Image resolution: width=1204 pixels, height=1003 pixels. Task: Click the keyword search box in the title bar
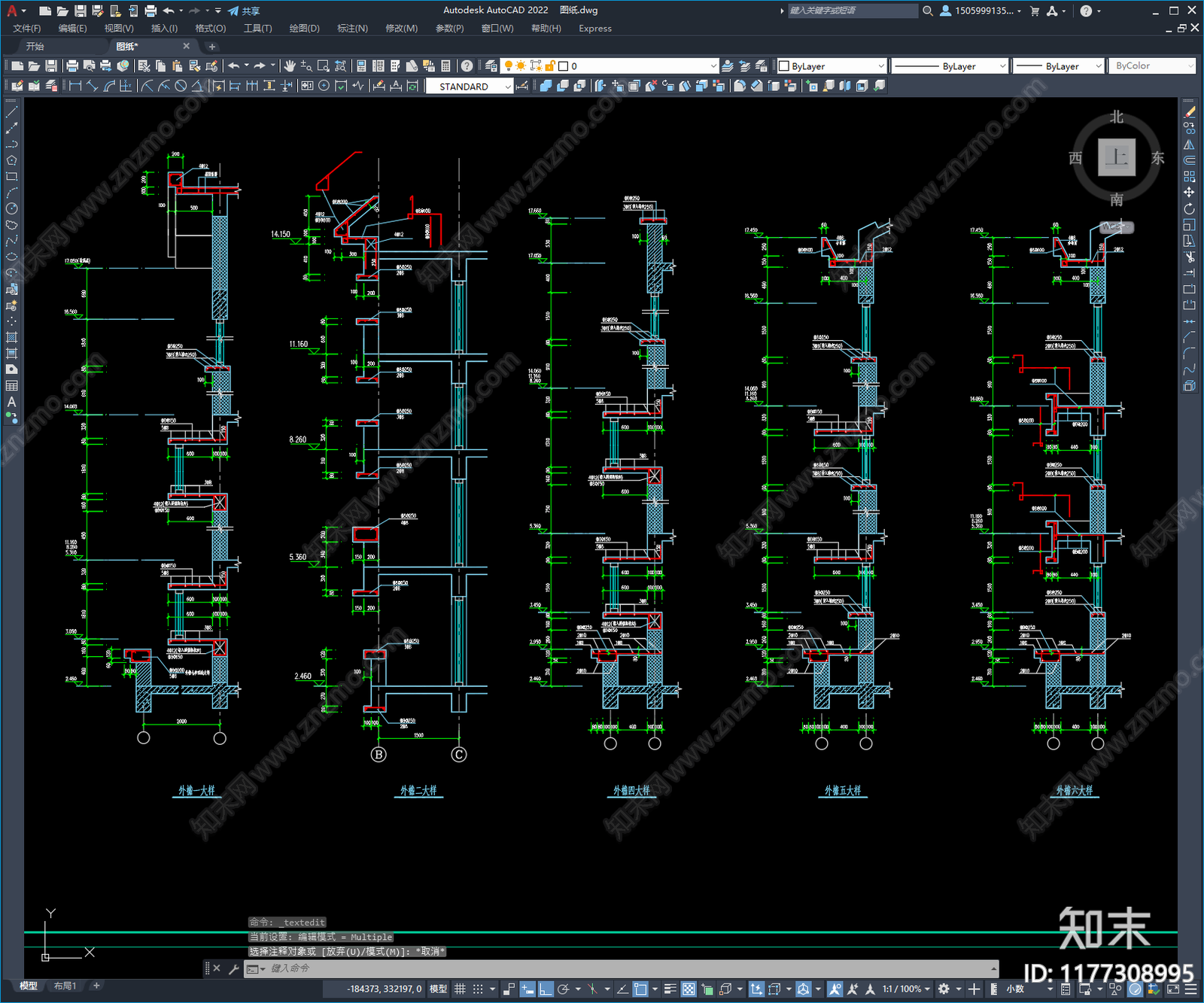point(853,11)
